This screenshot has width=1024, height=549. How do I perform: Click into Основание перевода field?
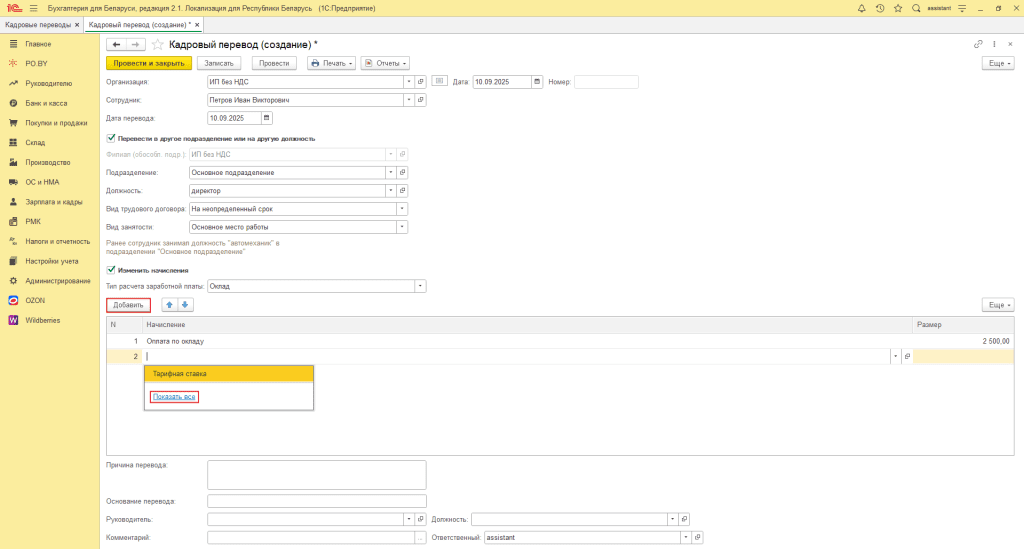coord(317,501)
